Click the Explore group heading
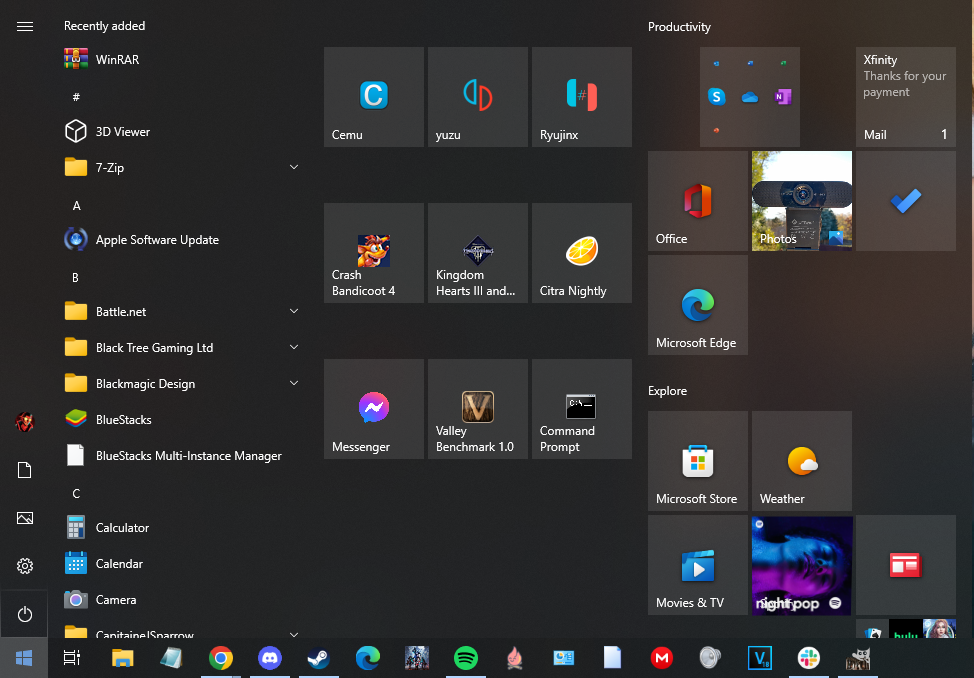Image resolution: width=974 pixels, height=678 pixels. point(667,391)
